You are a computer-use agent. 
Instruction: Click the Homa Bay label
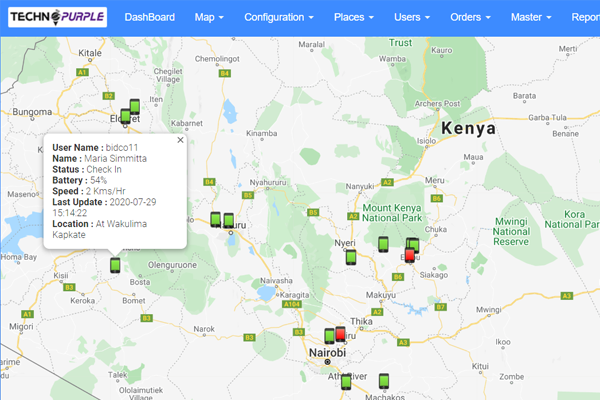pyautogui.click(x=19, y=257)
